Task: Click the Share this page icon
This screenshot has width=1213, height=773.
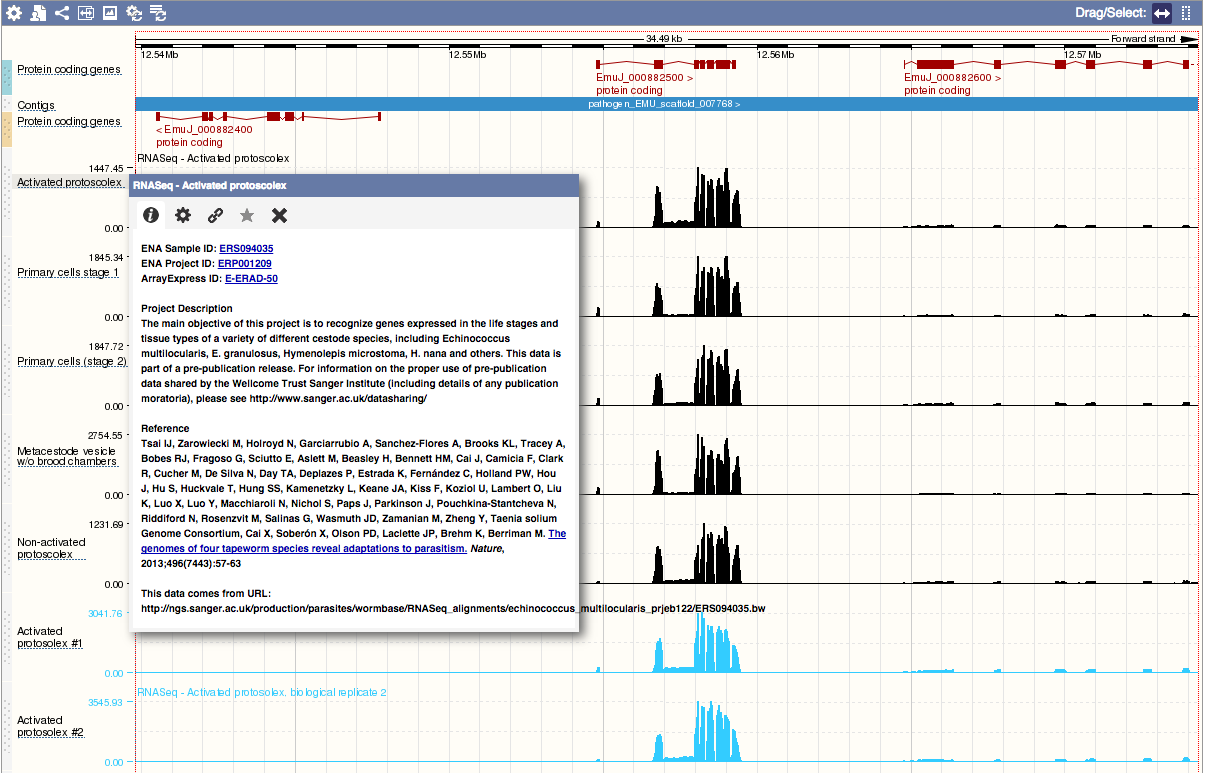Action: point(62,13)
